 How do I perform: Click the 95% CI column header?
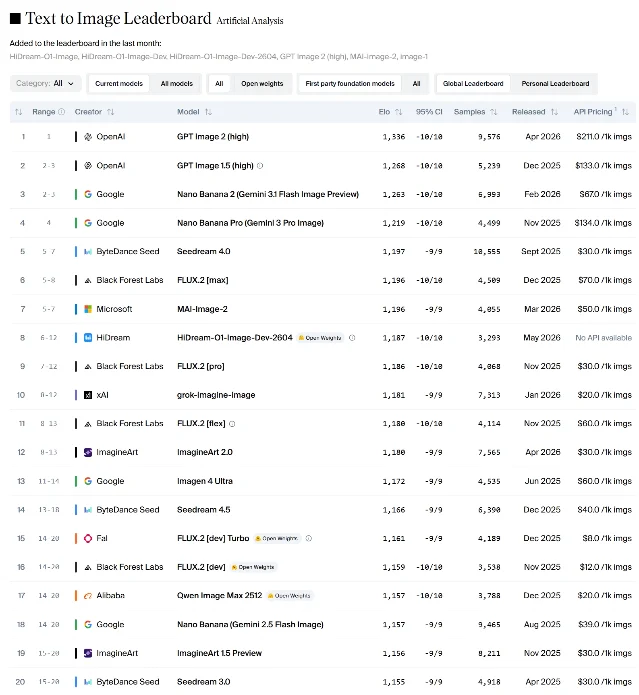pos(429,112)
